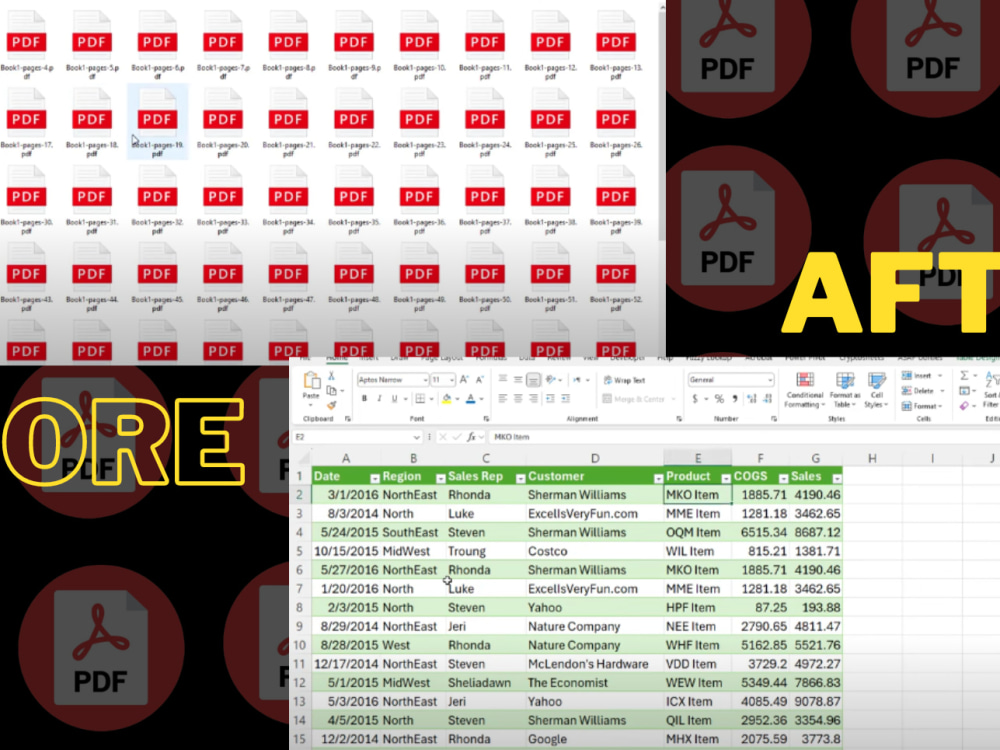Click cell containing McLendon's Hardware

click(595, 664)
